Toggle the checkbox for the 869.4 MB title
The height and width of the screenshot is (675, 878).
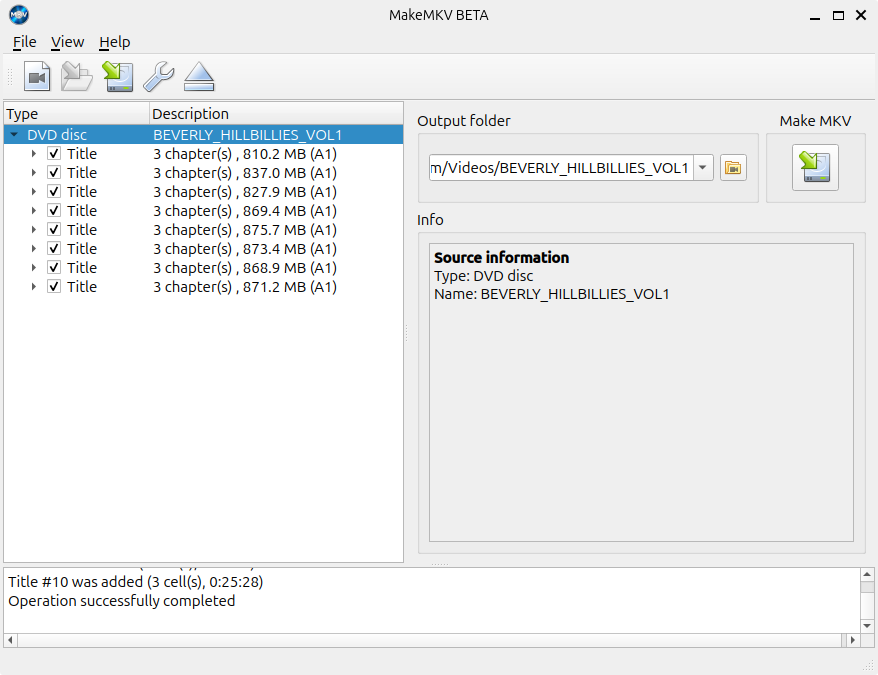click(54, 211)
